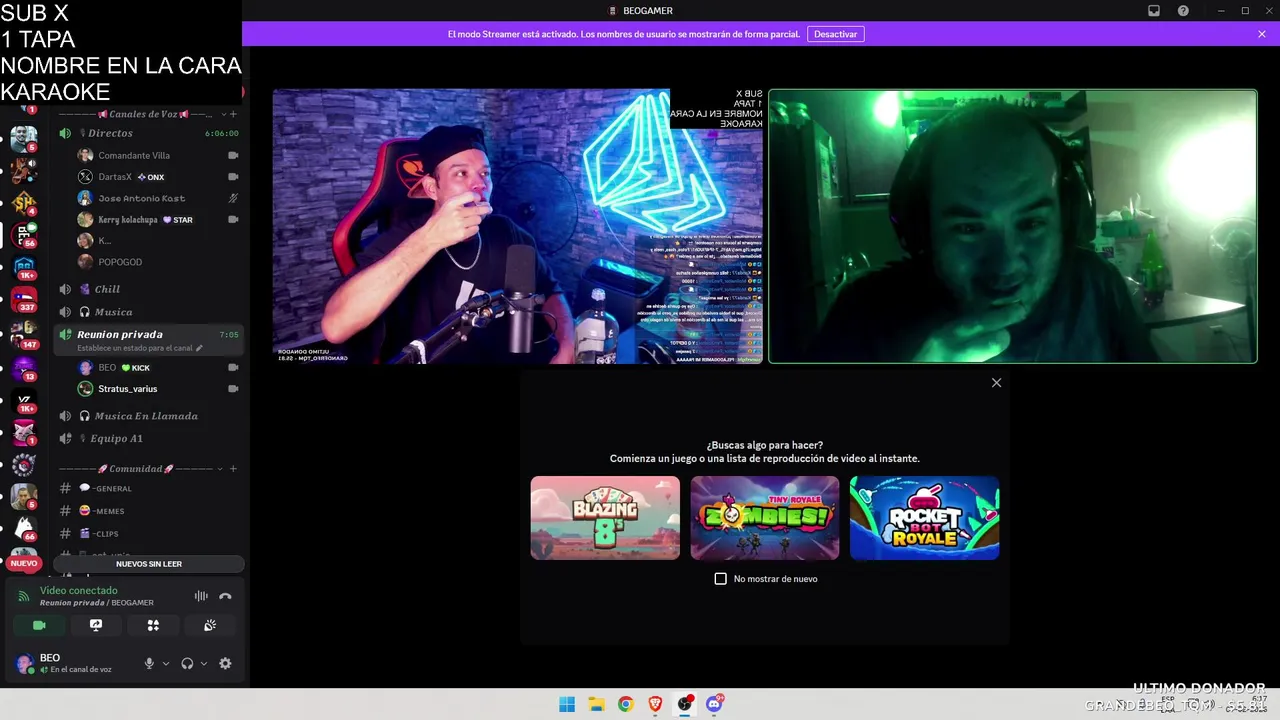Disconnect from the voice call
Screen dimensions: 1280x720
pyautogui.click(x=225, y=596)
